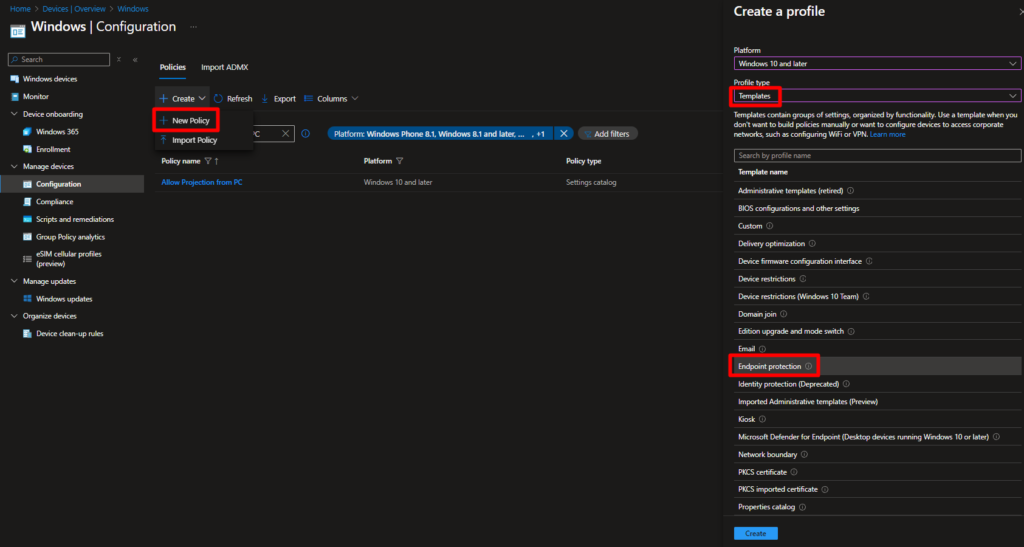1024x547 pixels.
Task: Select PKCS certificate template
Action: [x=877, y=473]
